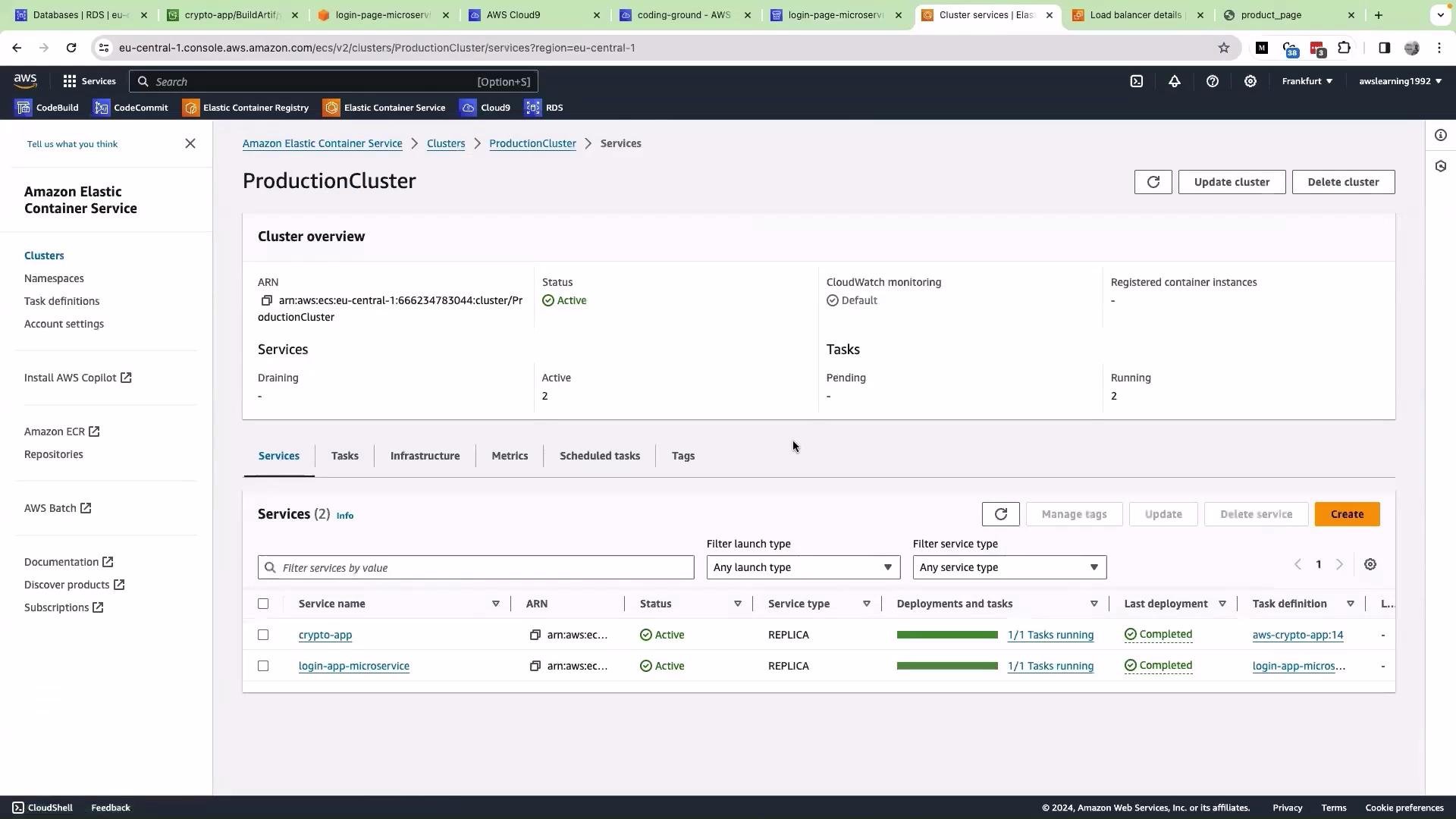Open the awslearning1992 account menu

point(1400,81)
